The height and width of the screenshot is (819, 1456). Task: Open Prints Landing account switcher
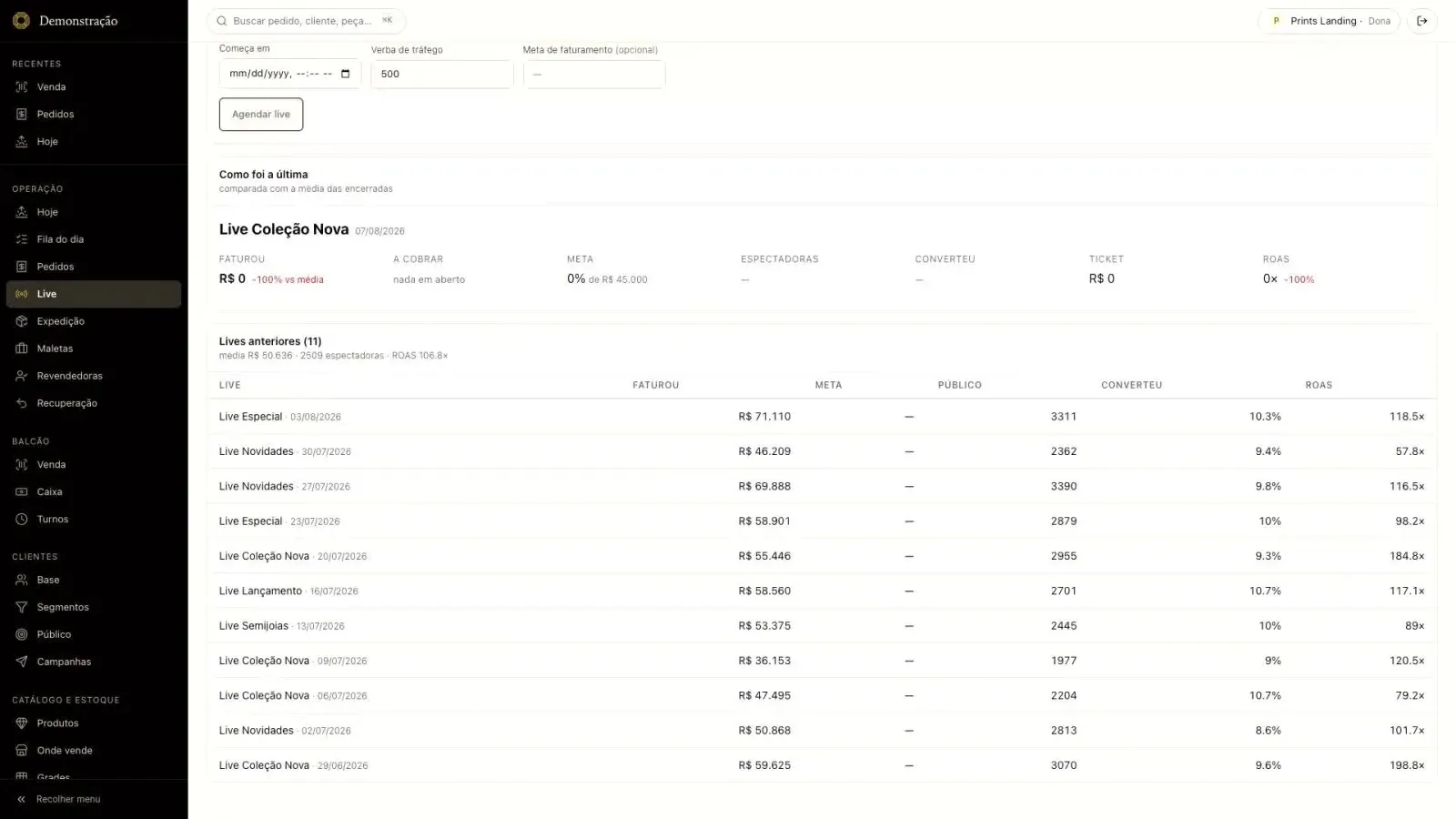[x=1330, y=21]
